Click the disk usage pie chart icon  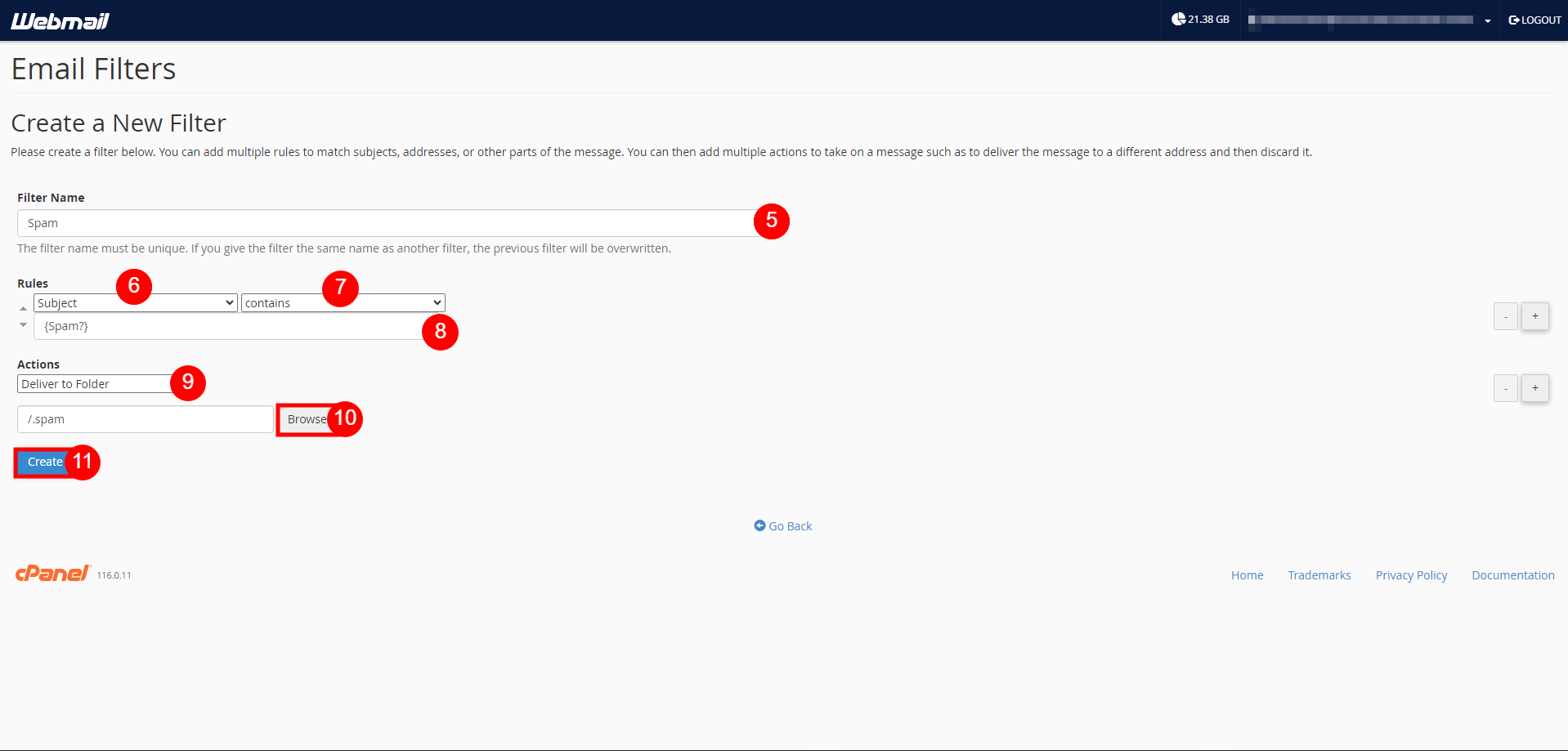point(1177,18)
